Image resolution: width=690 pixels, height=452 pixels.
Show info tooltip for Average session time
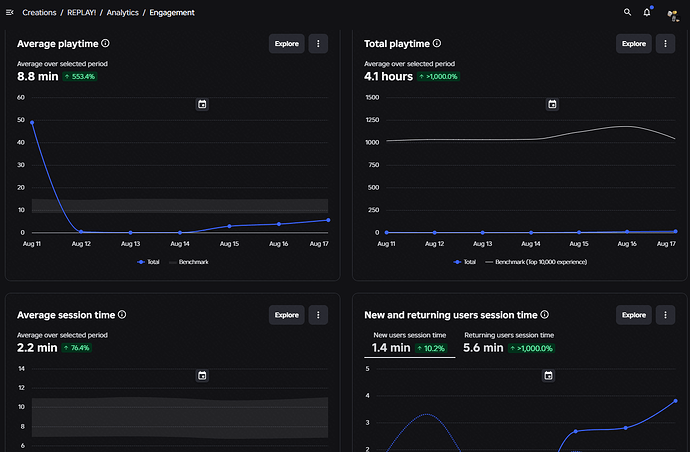pos(122,315)
